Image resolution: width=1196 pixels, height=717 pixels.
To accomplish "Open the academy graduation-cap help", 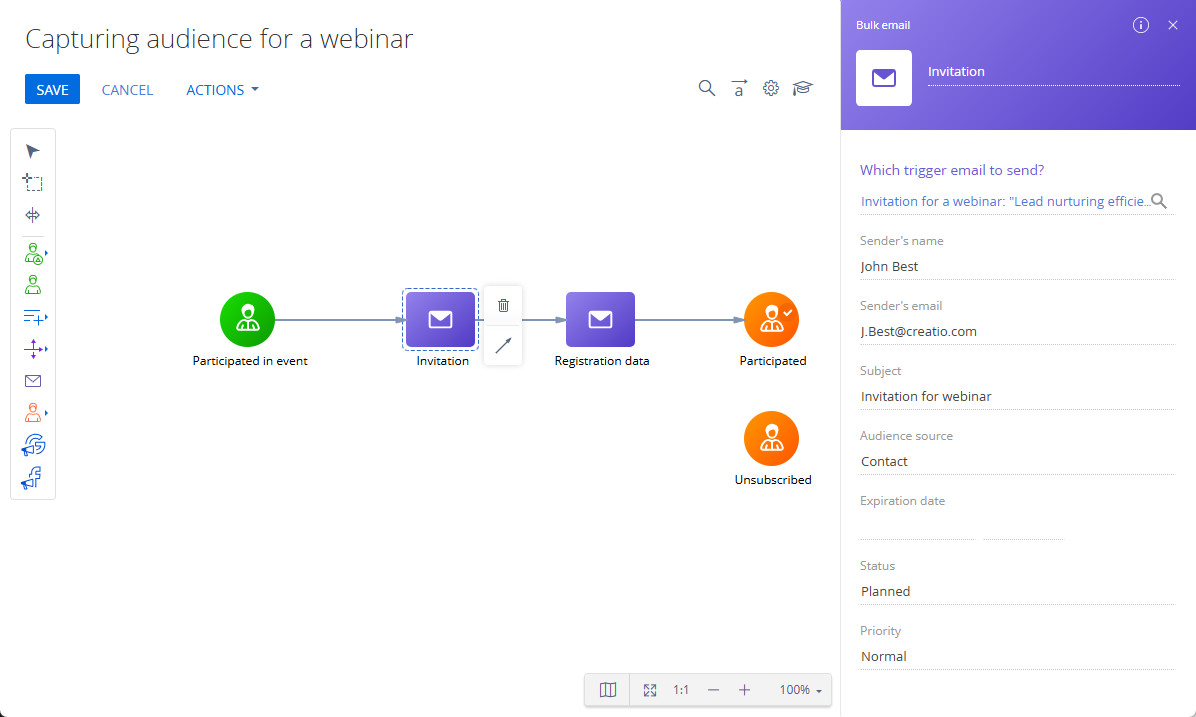I will point(802,88).
